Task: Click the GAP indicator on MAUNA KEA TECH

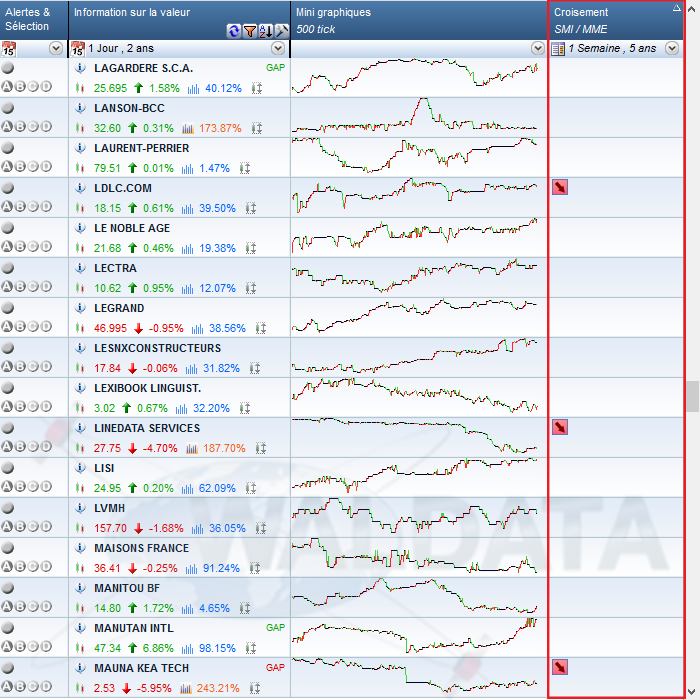Action: point(275,668)
